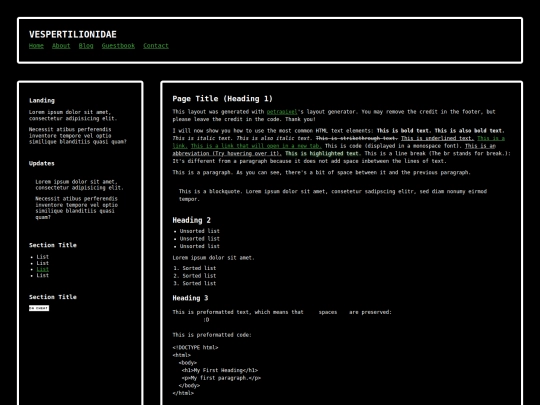Image resolution: width=540 pixels, height=405 pixels.
Task: Click the ':O' preformatted text
Action: [206, 320]
